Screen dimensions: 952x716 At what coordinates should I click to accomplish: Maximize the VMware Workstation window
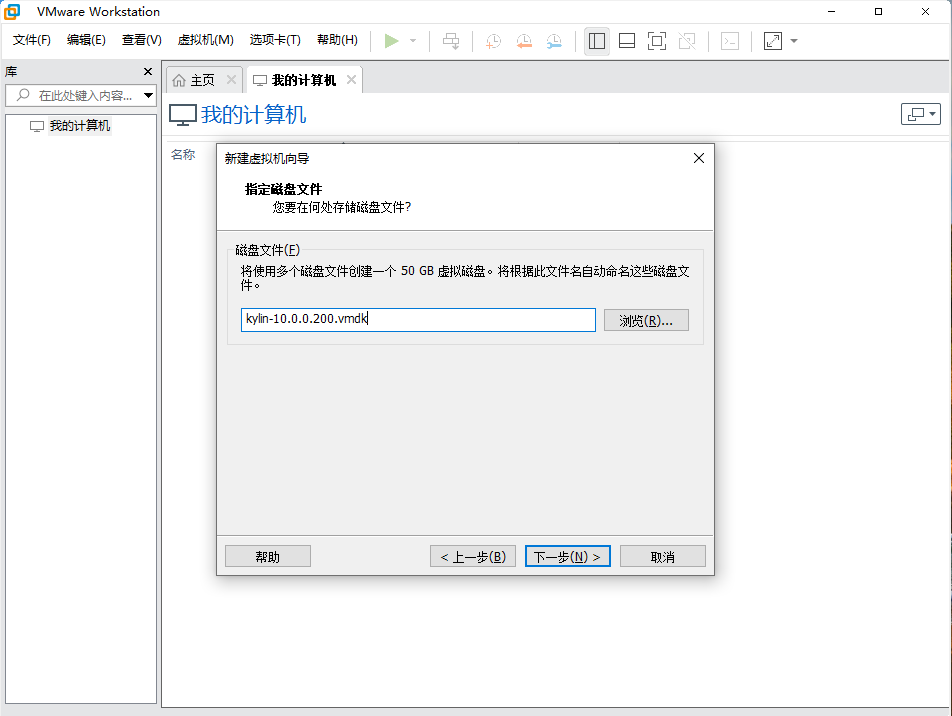pyautogui.click(x=878, y=12)
